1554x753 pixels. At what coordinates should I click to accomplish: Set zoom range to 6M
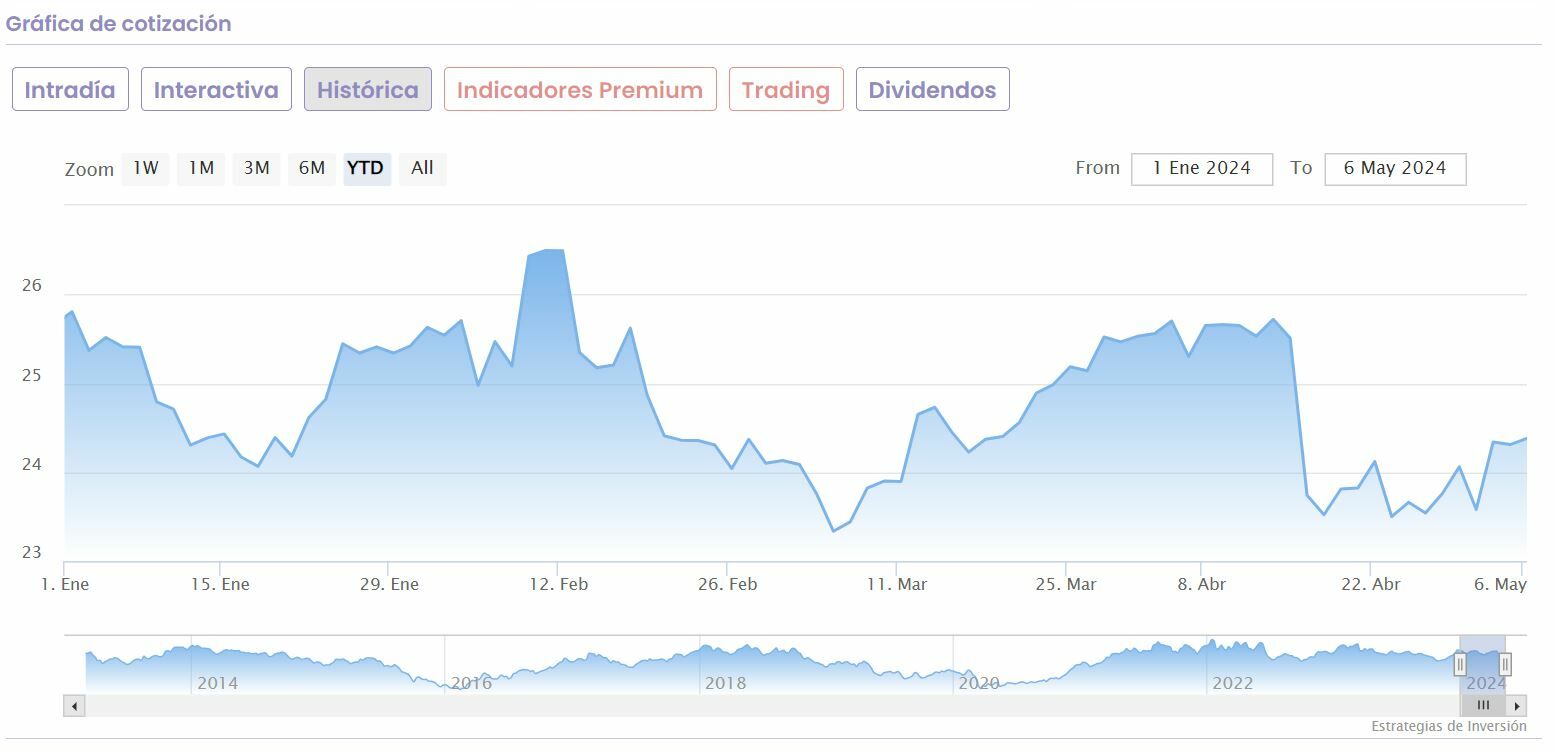click(312, 169)
